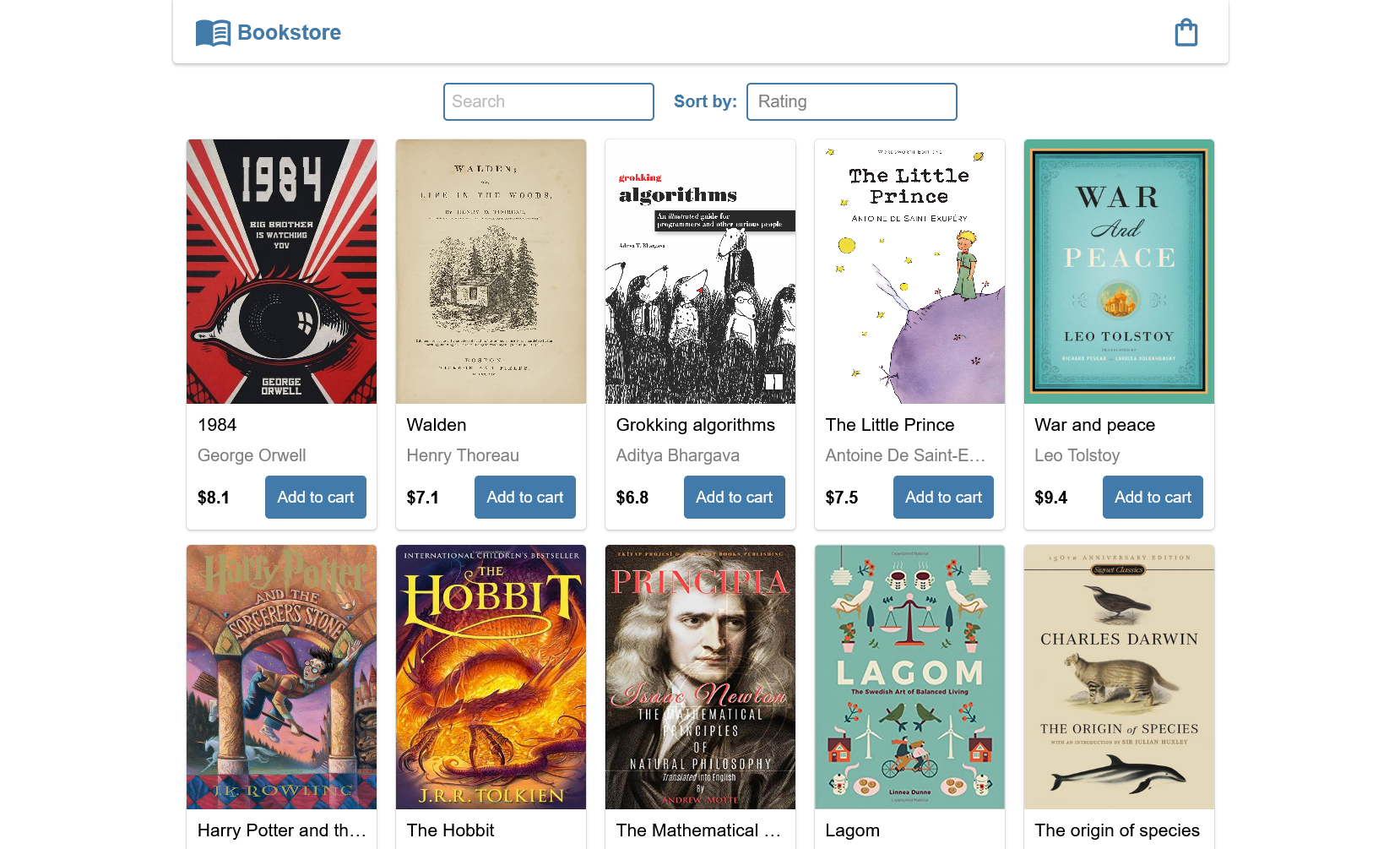Viewport: 1400px width, 849px height.
Task: Open the 1984 book cover
Action: (282, 271)
